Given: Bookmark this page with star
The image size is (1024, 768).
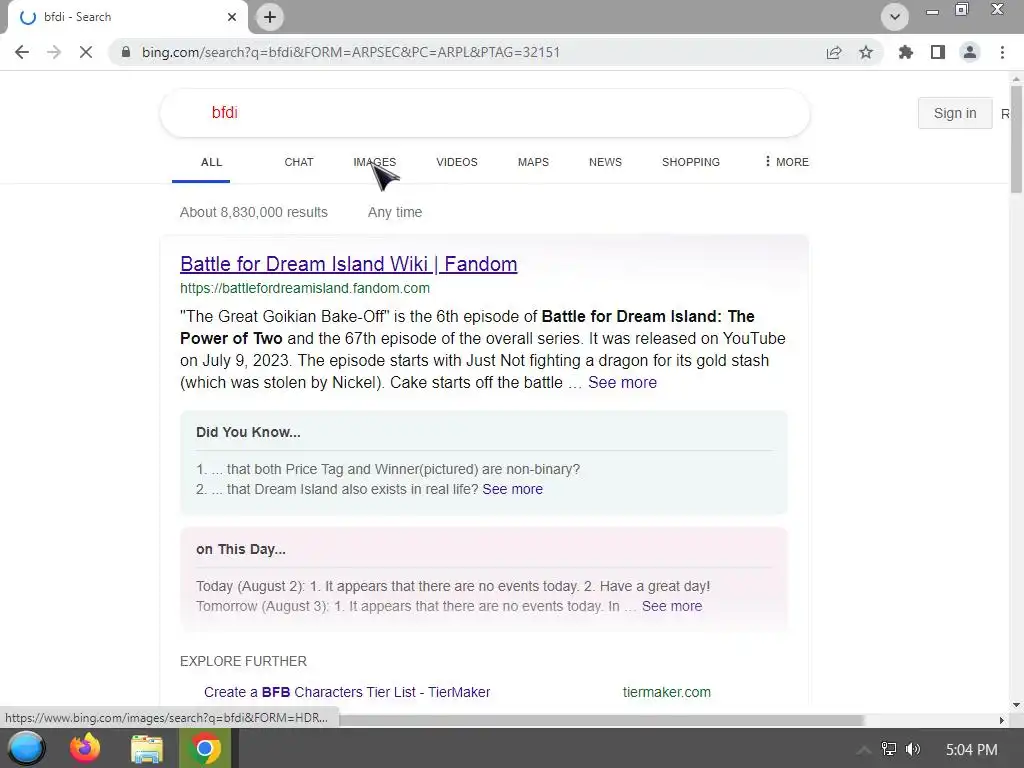Looking at the screenshot, I should [x=866, y=52].
